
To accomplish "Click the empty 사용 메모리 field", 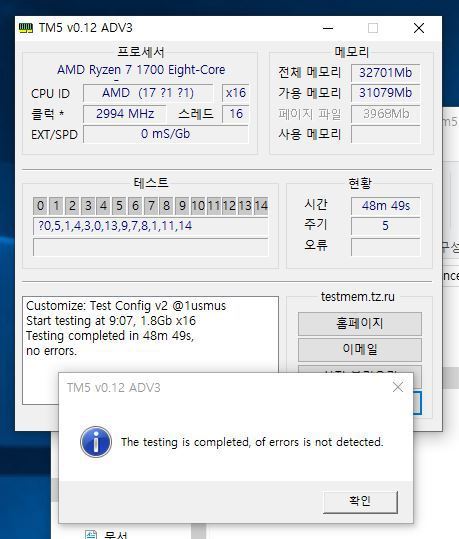I will tap(385, 134).
